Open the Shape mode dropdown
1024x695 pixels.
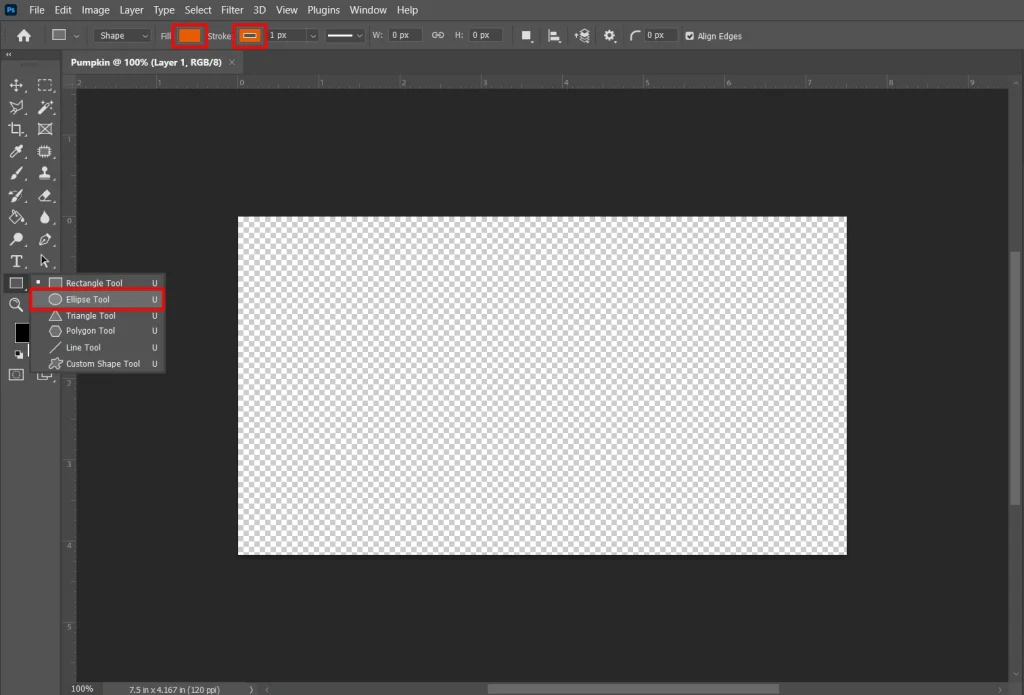pos(123,36)
